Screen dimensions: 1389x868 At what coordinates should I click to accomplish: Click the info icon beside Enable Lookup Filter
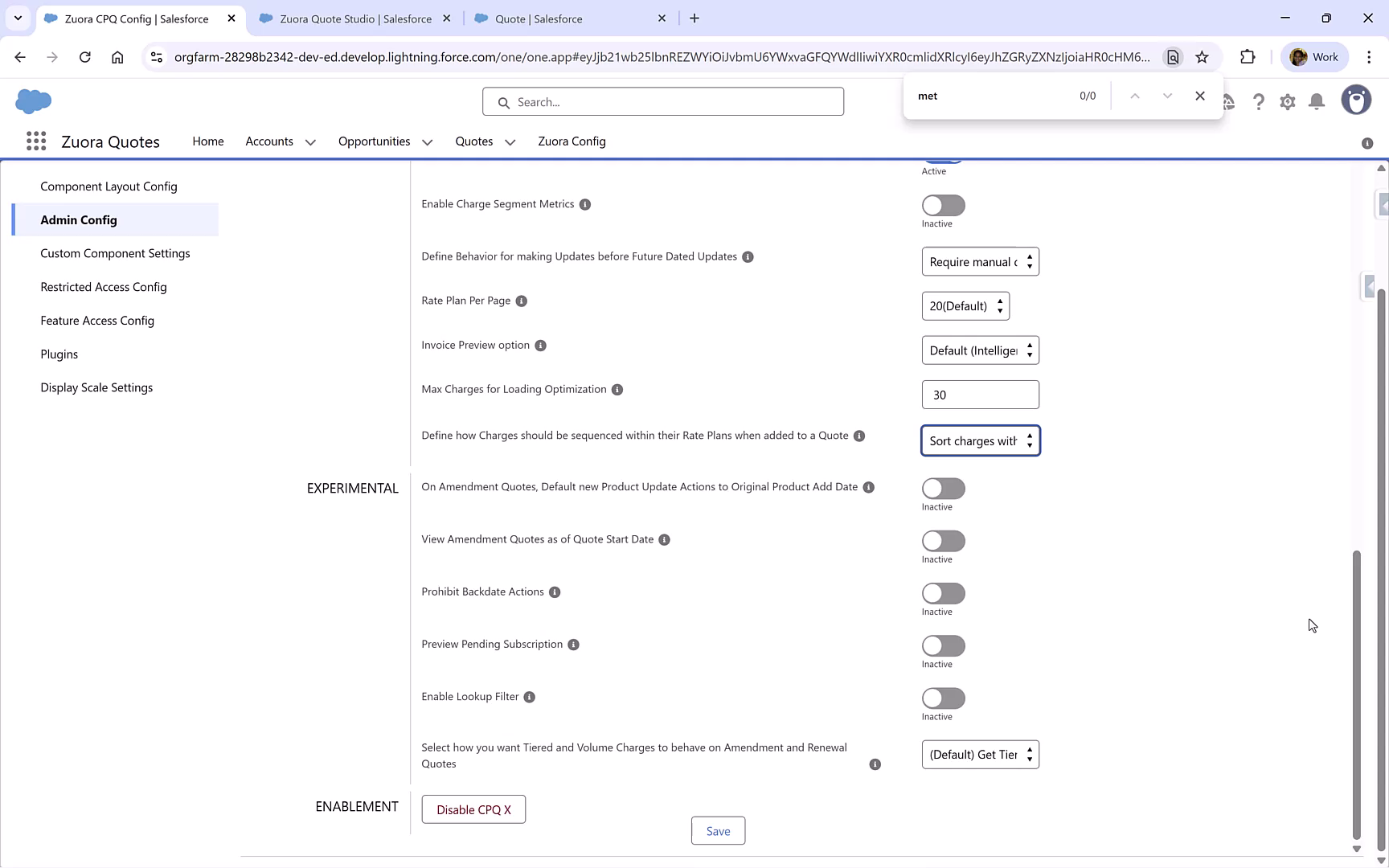tap(529, 697)
